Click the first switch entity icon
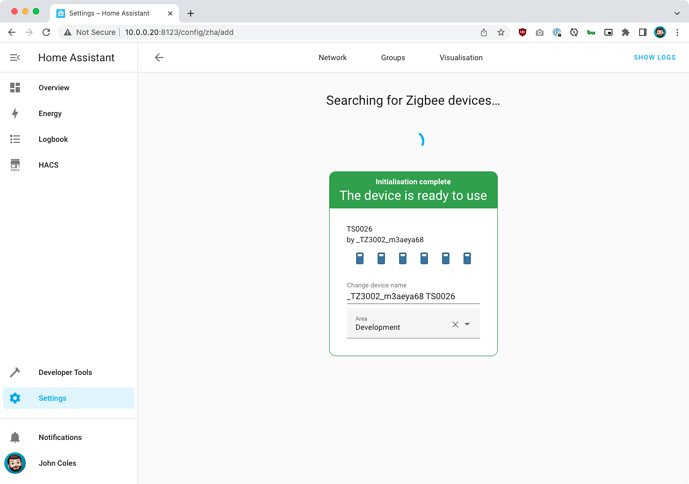Image resolution: width=689 pixels, height=484 pixels. [360, 258]
